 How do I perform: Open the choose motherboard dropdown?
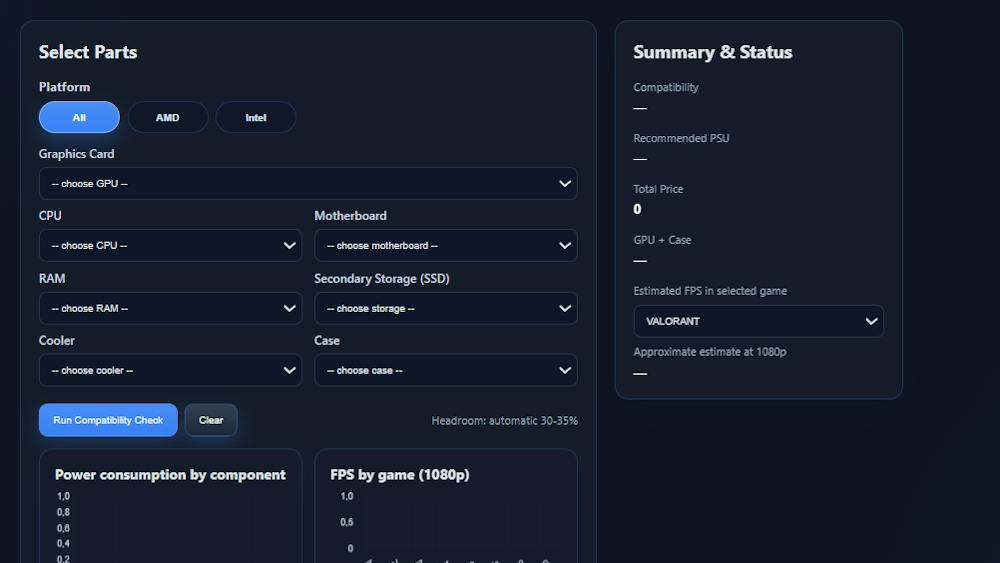pyautogui.click(x=446, y=245)
